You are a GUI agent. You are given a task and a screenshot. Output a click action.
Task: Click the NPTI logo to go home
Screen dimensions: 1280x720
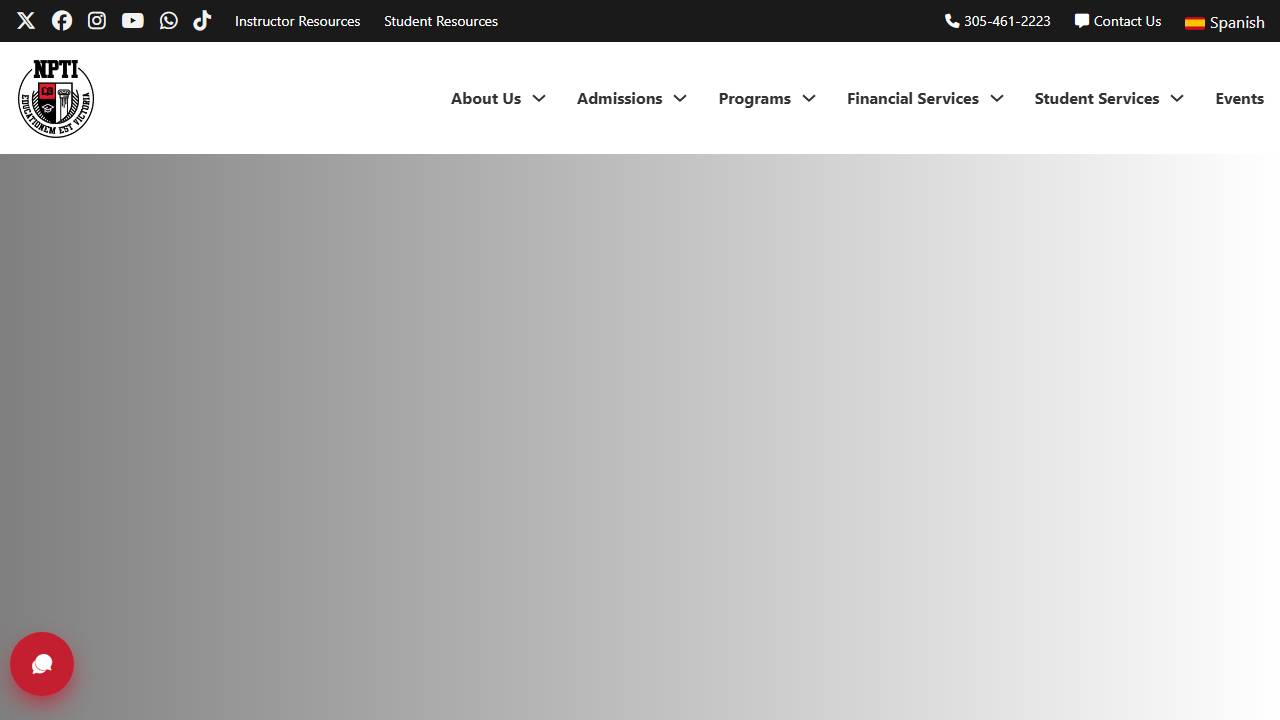coord(56,98)
